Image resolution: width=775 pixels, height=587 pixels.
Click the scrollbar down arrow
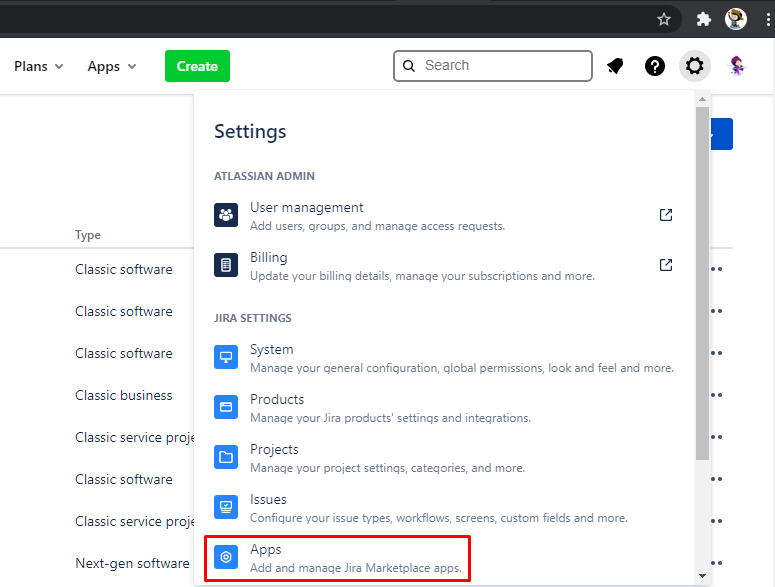(x=702, y=576)
